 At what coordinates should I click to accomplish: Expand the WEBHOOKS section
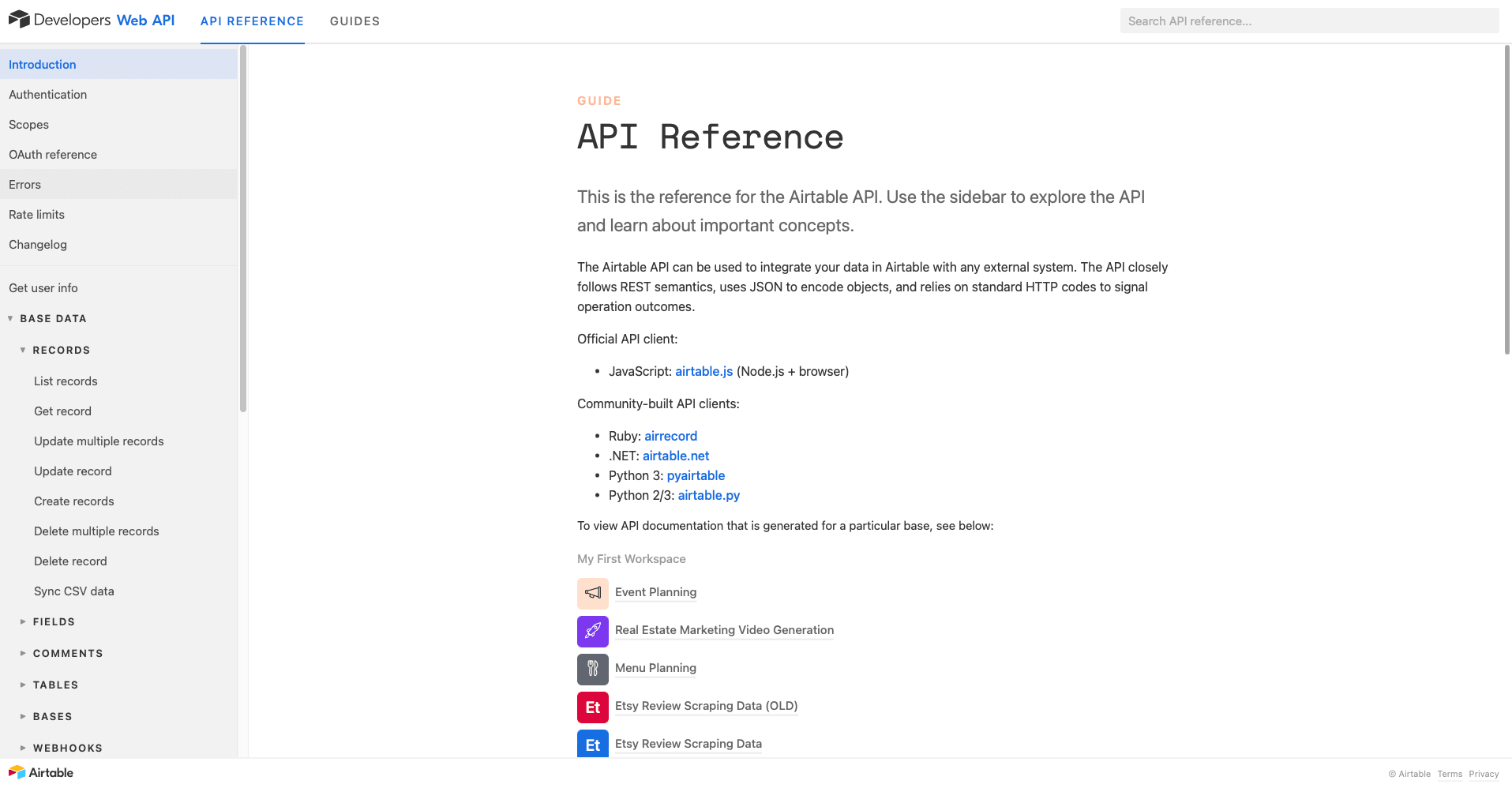(x=23, y=749)
